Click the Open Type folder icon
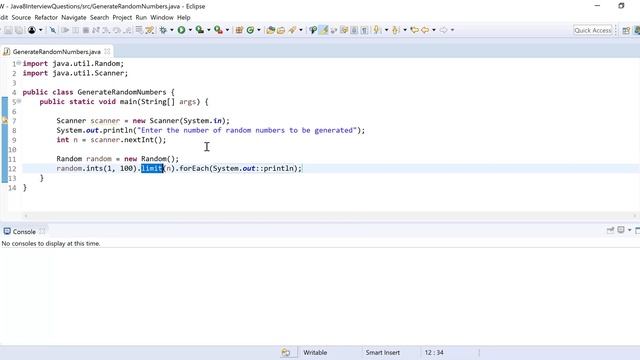Viewport: 640px width, 360px height. pyautogui.click(x=270, y=30)
